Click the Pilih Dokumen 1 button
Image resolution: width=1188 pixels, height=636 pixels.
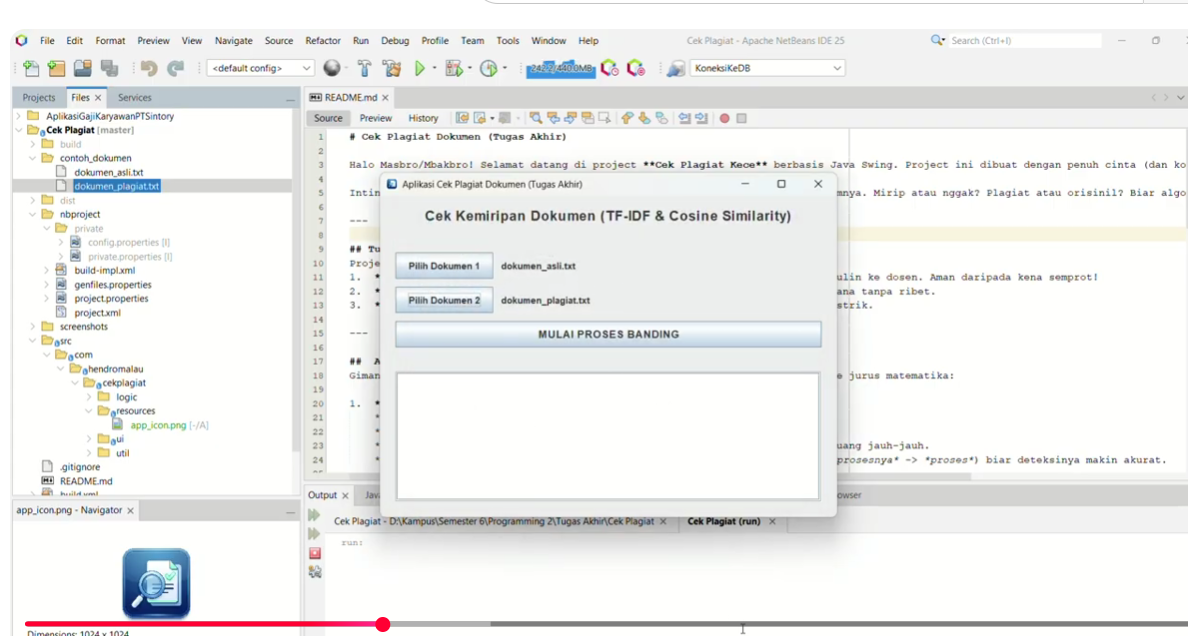(x=444, y=267)
